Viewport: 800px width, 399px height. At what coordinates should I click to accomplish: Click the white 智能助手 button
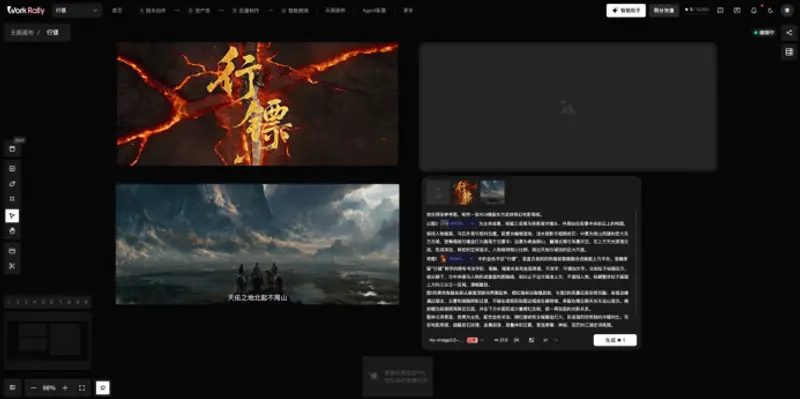tap(626, 10)
